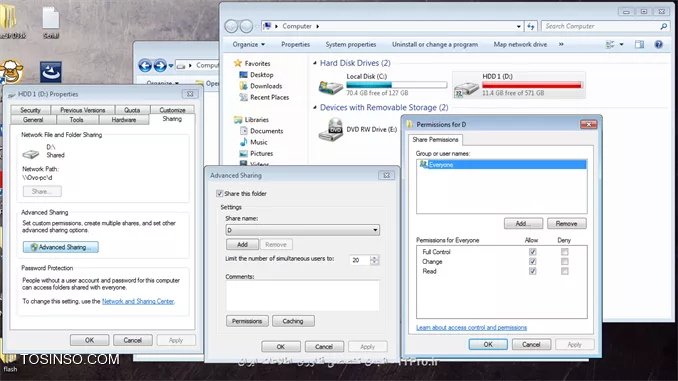Click OK in Permissions for D dialog

[x=488, y=344]
